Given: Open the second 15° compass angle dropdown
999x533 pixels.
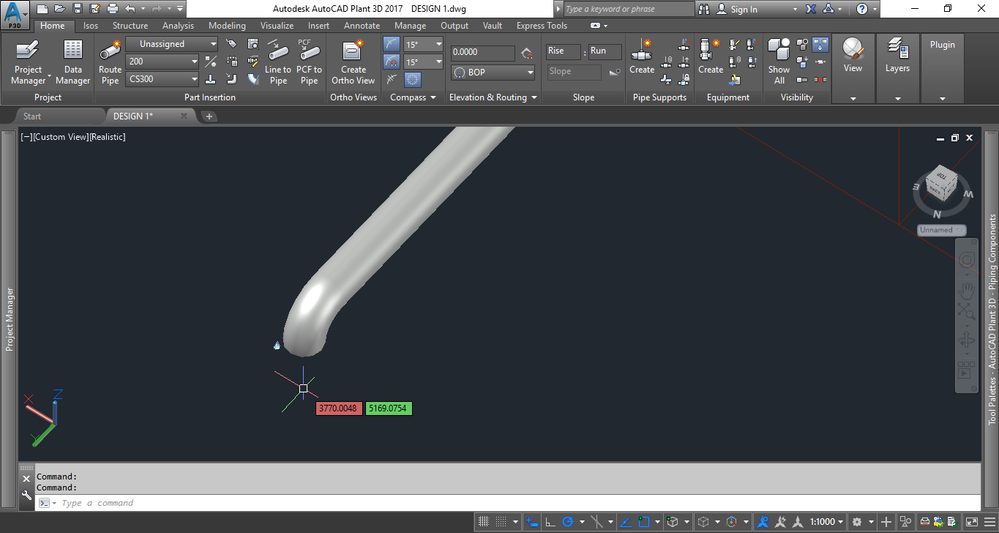Looking at the screenshot, I should pyautogui.click(x=423, y=62).
